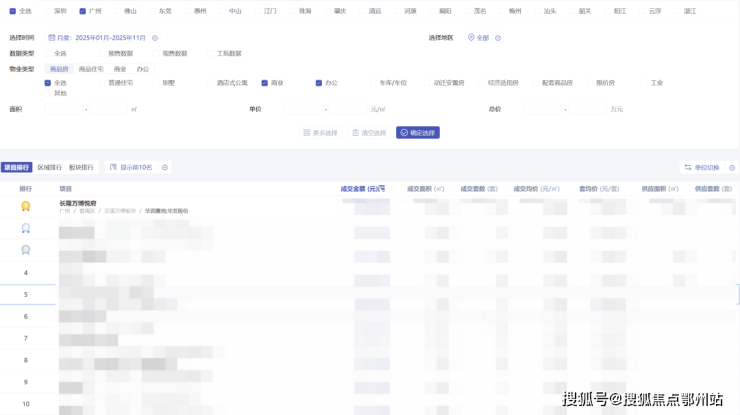740x415 pixels.
Task: Check the 酒店式公寓 checkbox
Action: 210,83
